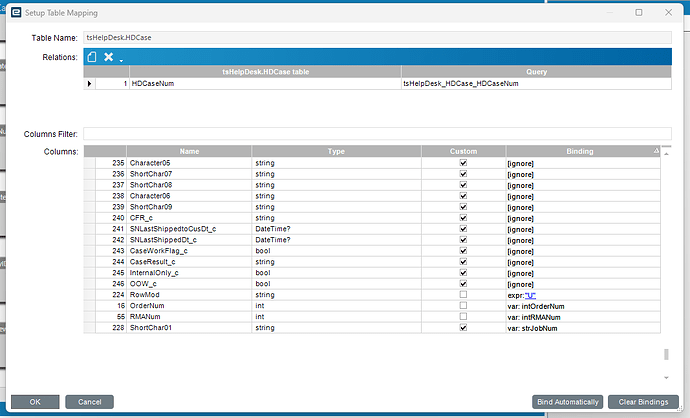The image size is (690, 418).
Task: Maximize the Setup Table Mapping window
Action: pos(639,13)
